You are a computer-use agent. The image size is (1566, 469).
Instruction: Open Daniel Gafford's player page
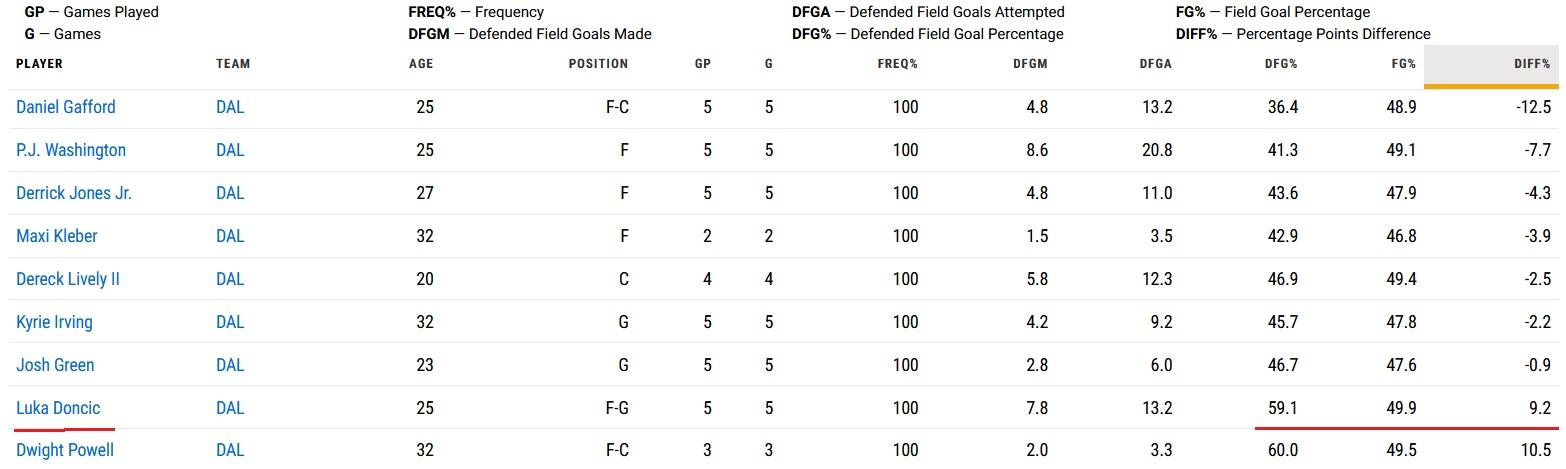(66, 107)
